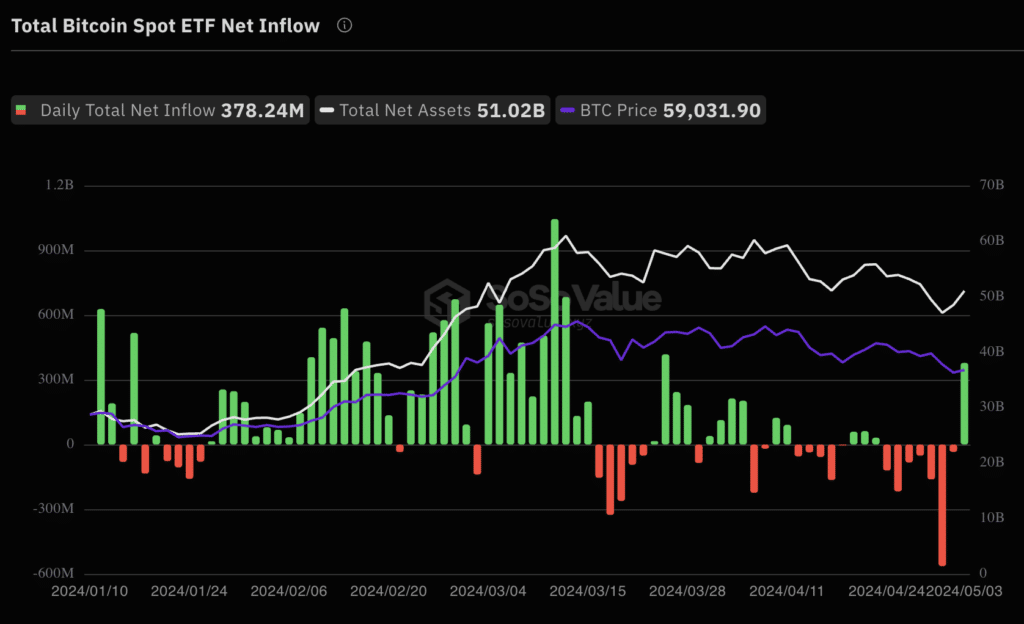Screen dimensions: 1024x624
Task: Click the -600M left axis label
Action: click(54, 573)
